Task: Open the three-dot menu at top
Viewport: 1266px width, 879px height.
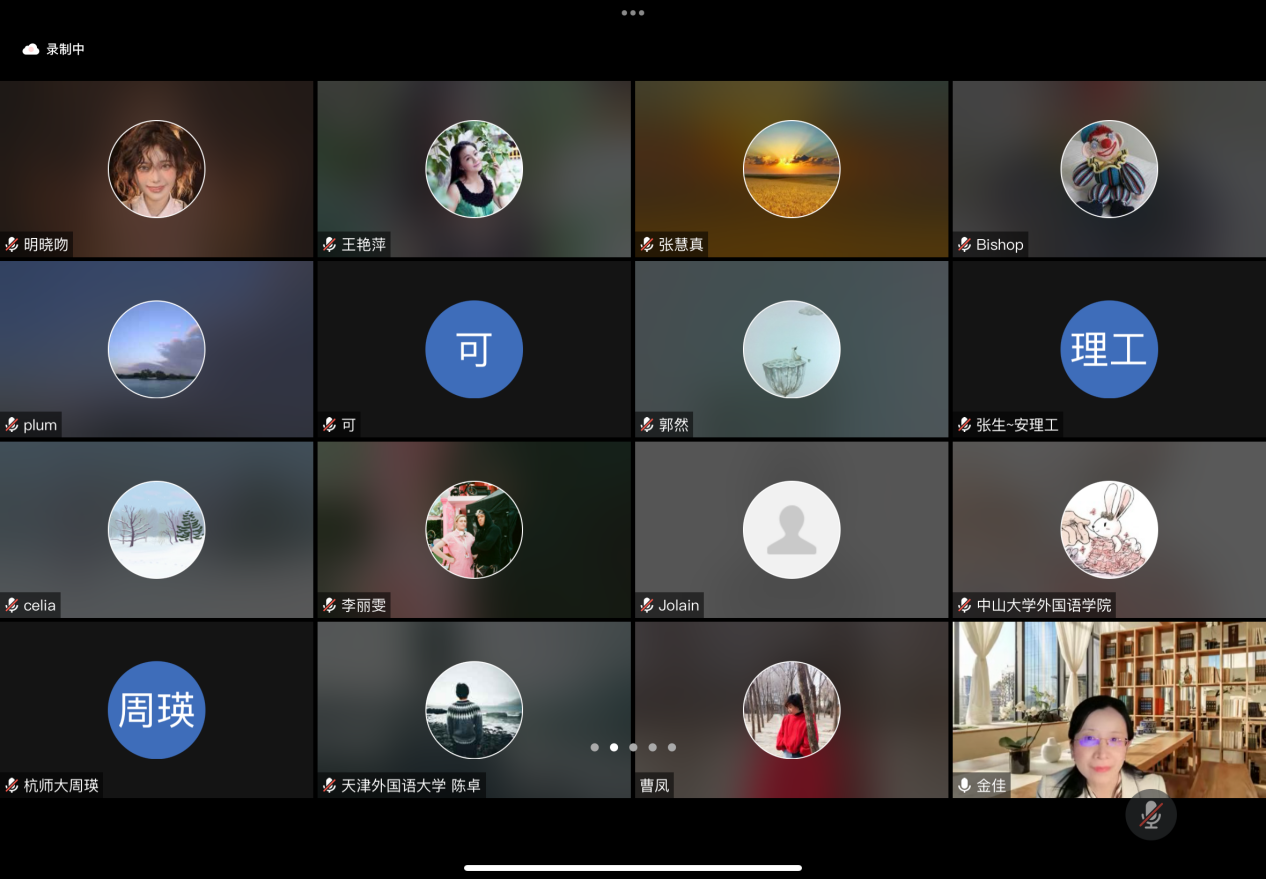Action: pyautogui.click(x=633, y=13)
